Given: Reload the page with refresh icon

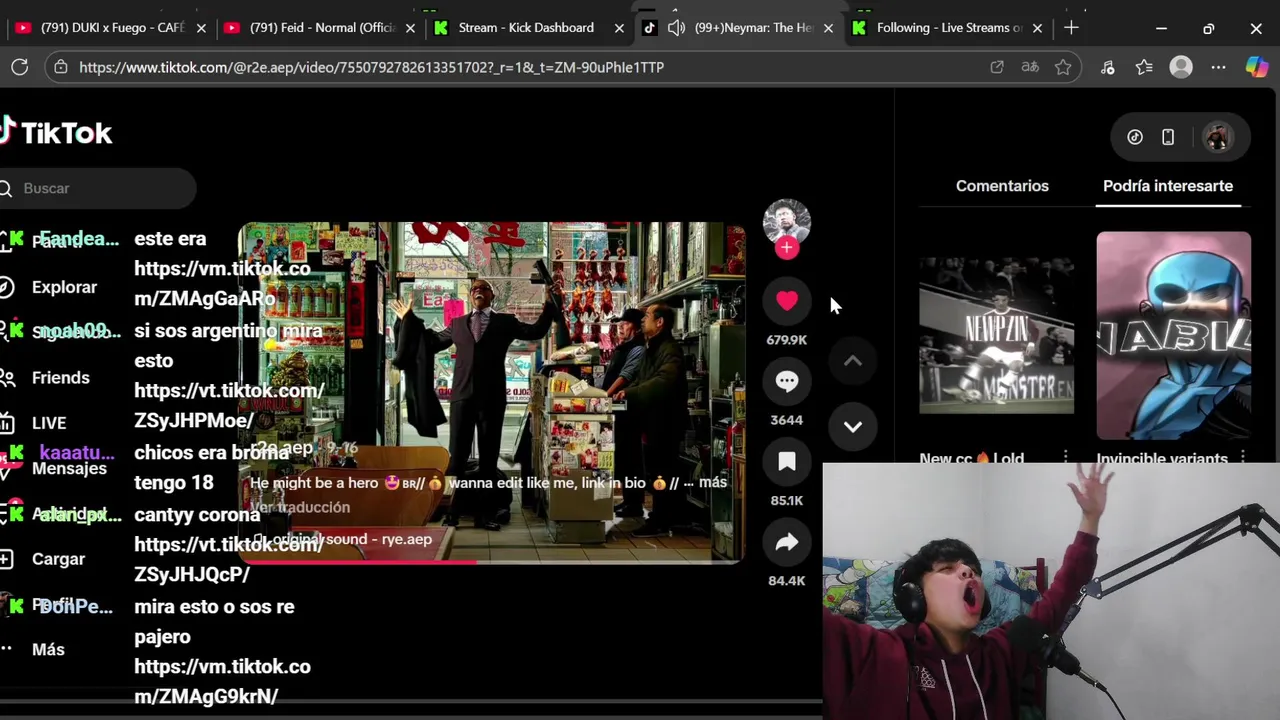Looking at the screenshot, I should pyautogui.click(x=19, y=67).
